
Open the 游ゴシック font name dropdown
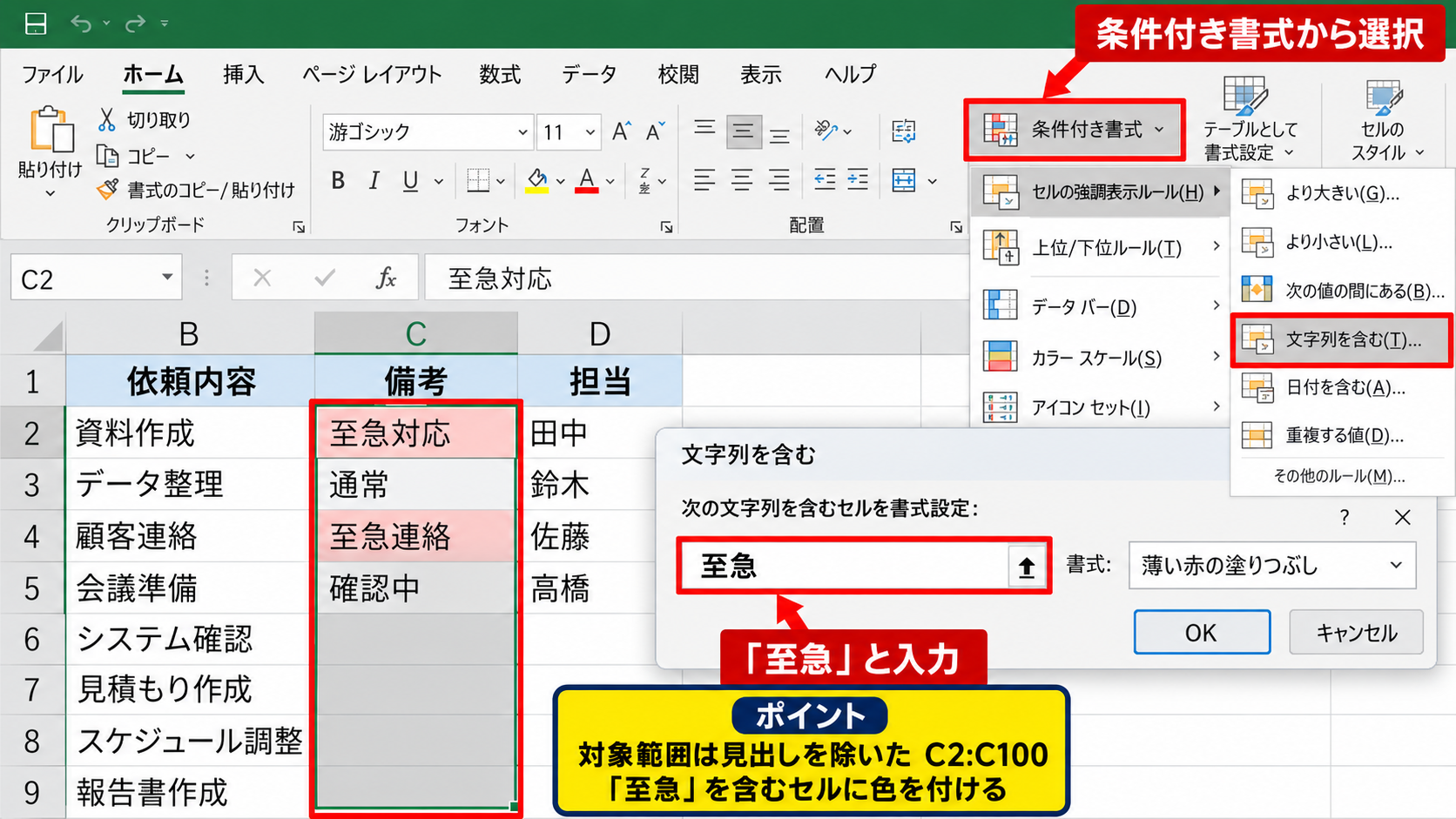pos(522,132)
